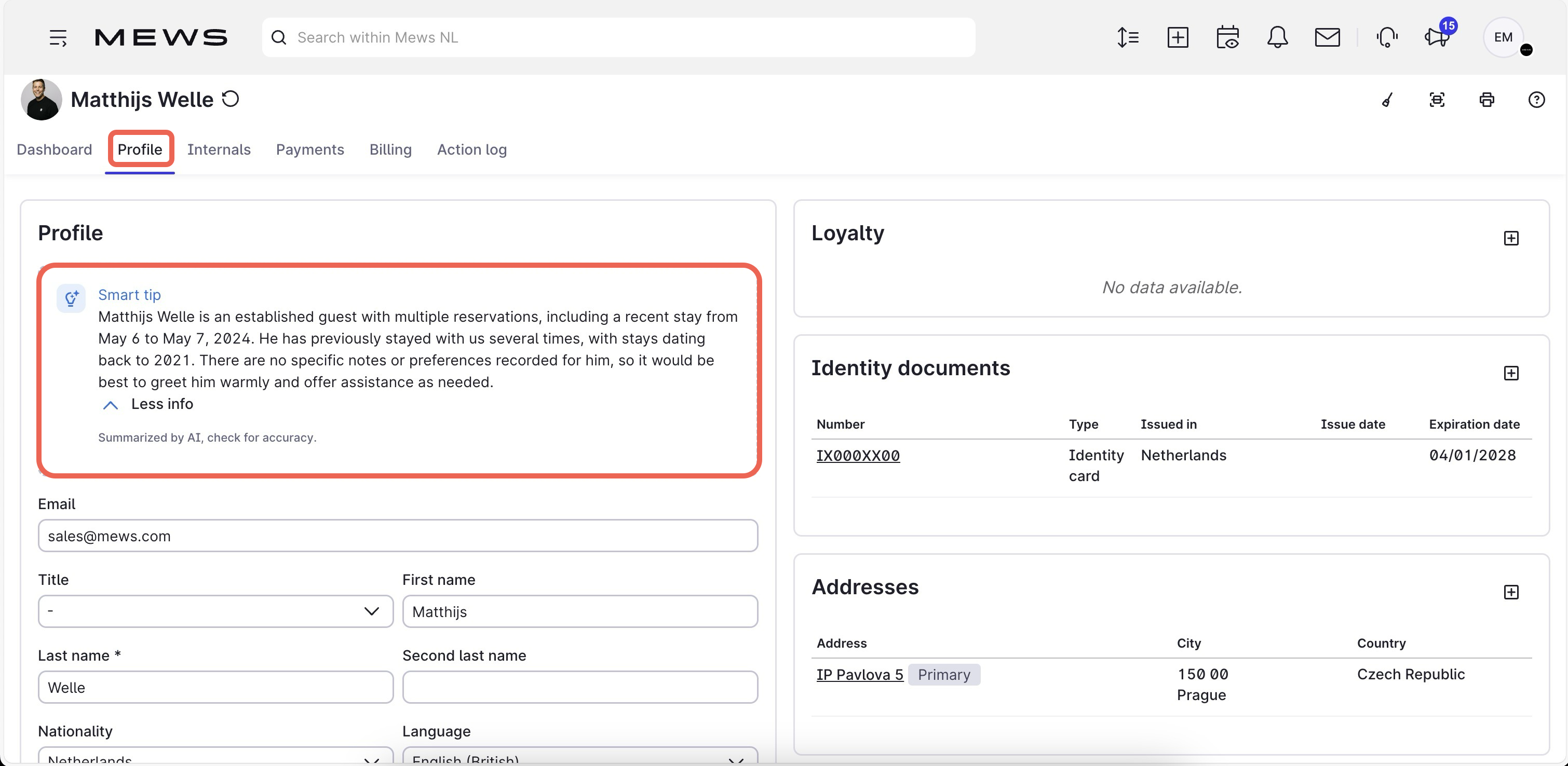Open the IP Pavlova 5 address link
1568x766 pixels.
click(859, 674)
